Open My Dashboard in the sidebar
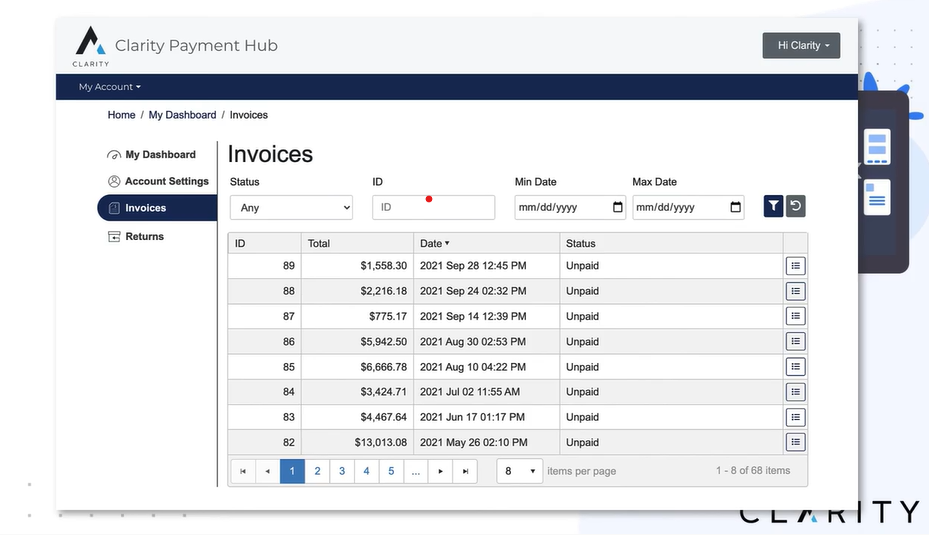The image size is (929, 535). (x=152, y=155)
